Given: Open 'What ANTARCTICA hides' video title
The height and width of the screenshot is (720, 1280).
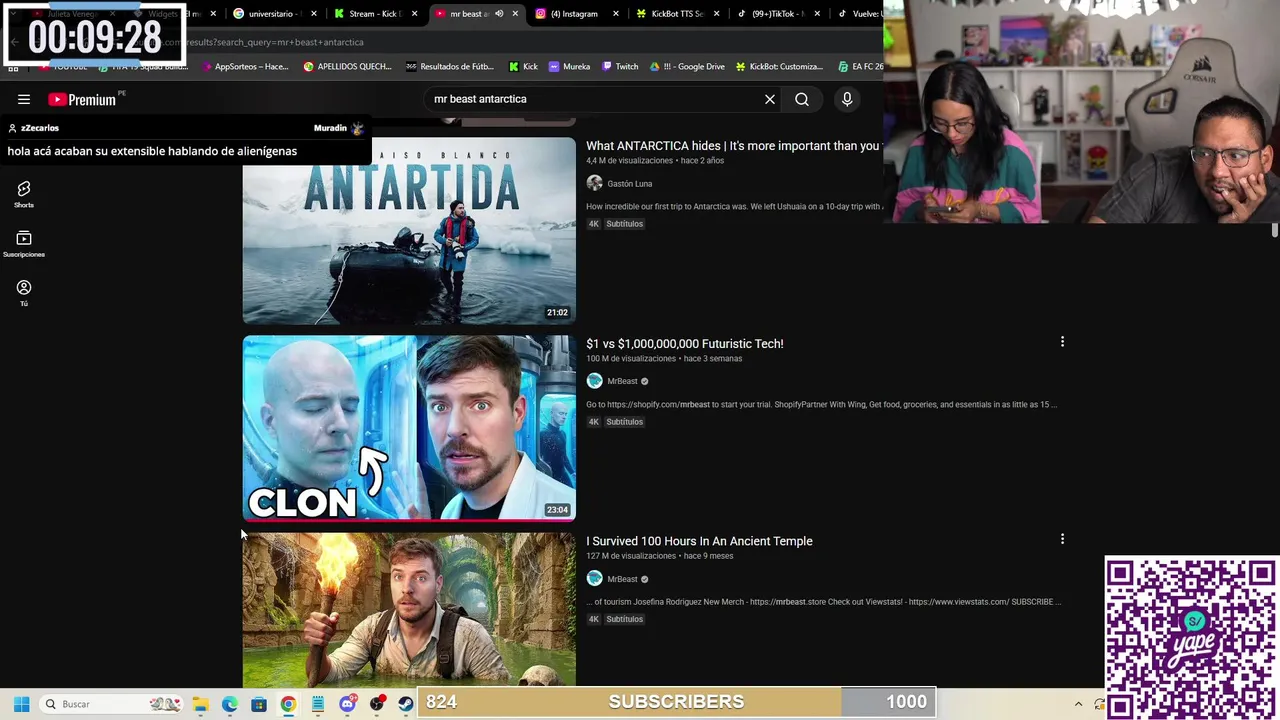Looking at the screenshot, I should 733,146.
